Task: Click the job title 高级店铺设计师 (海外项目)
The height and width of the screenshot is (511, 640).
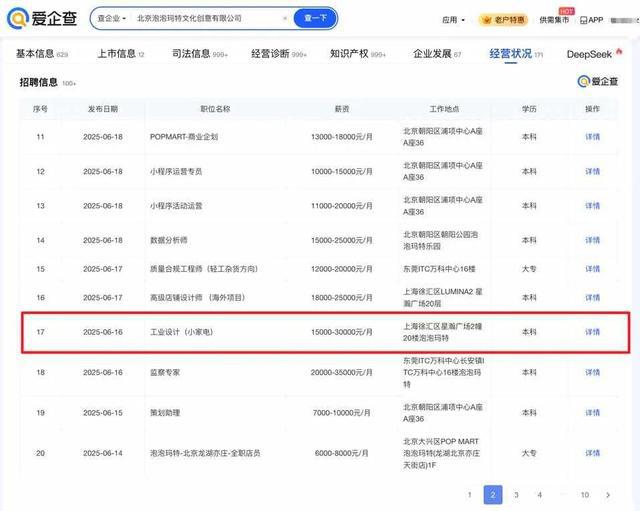Action: click(198, 298)
